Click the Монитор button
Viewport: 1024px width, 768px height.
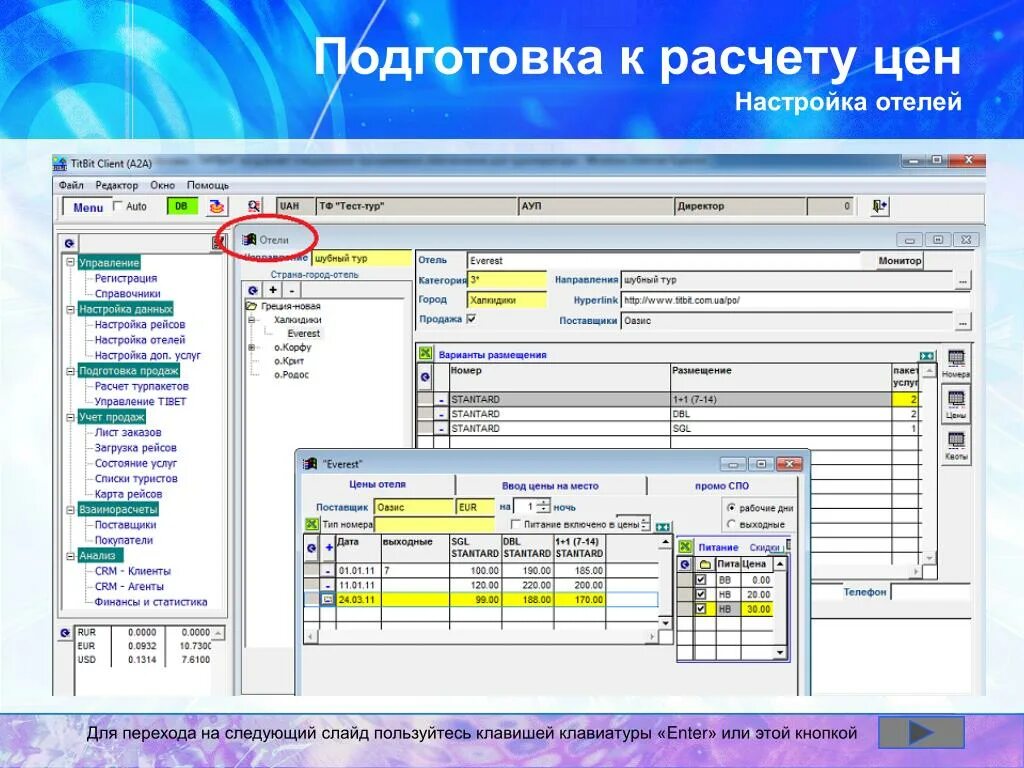899,261
